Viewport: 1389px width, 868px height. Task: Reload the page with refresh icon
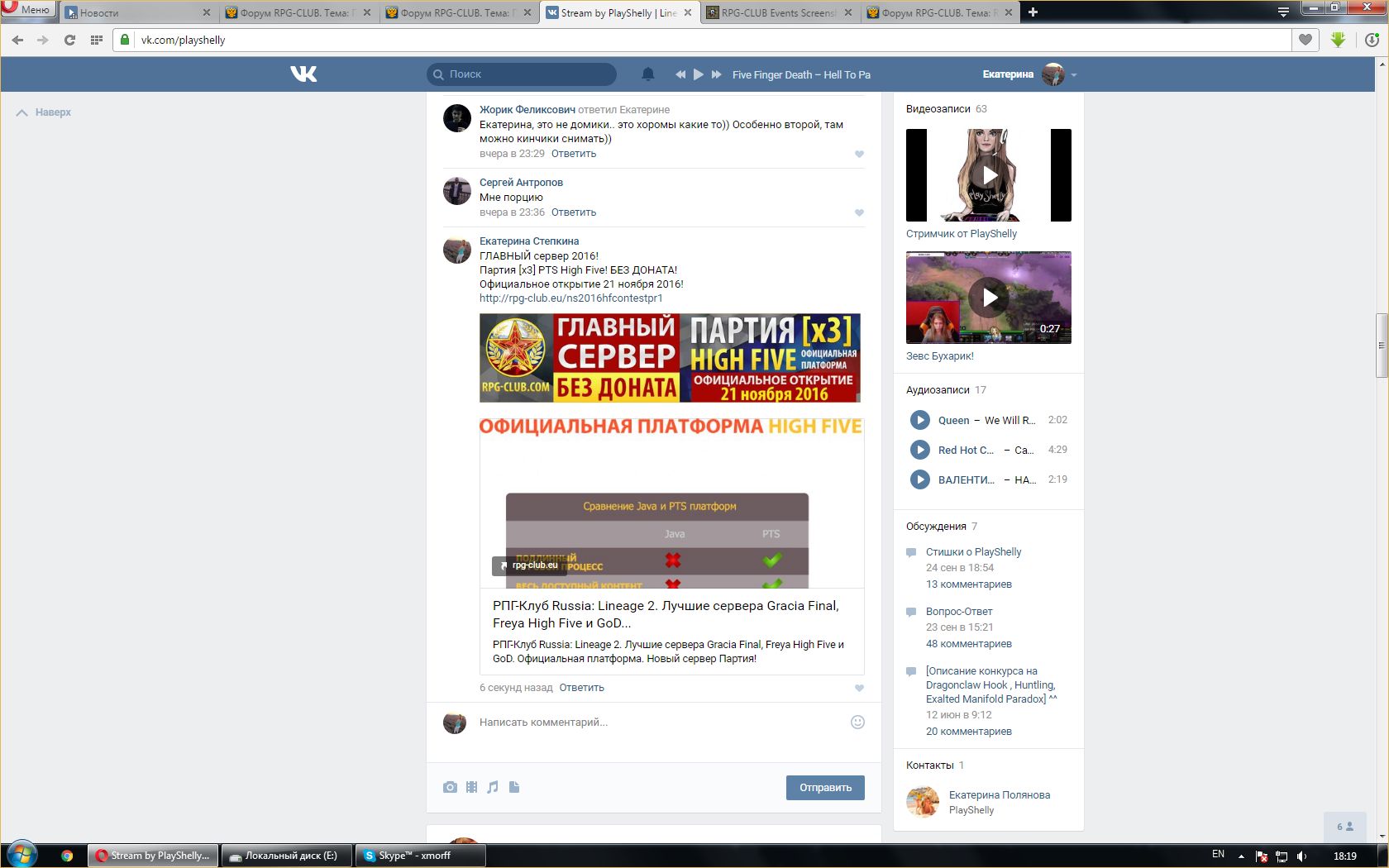point(70,40)
